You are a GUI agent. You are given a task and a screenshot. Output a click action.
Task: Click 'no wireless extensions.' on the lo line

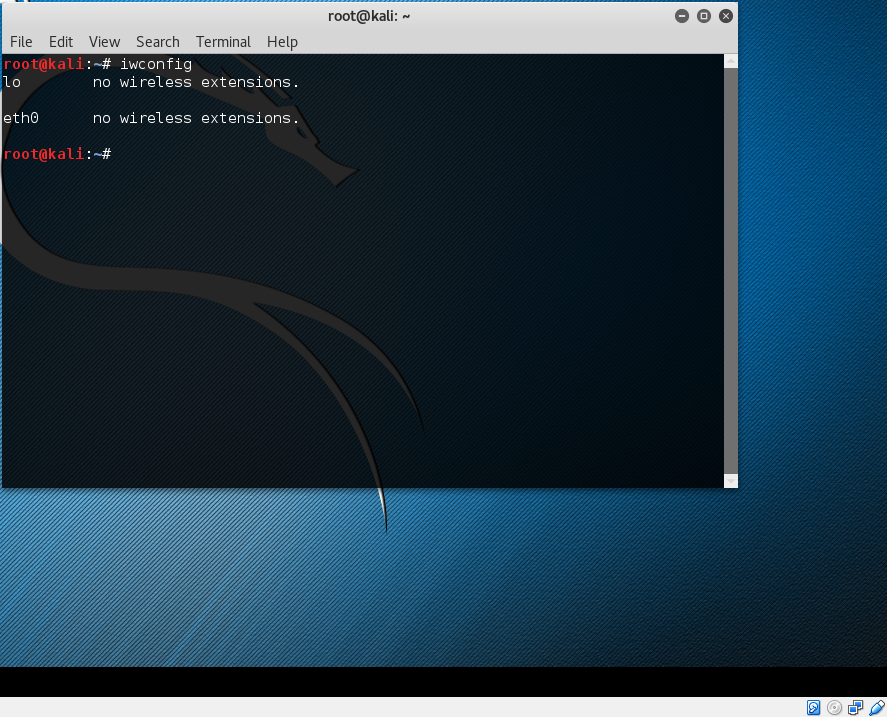coord(196,83)
